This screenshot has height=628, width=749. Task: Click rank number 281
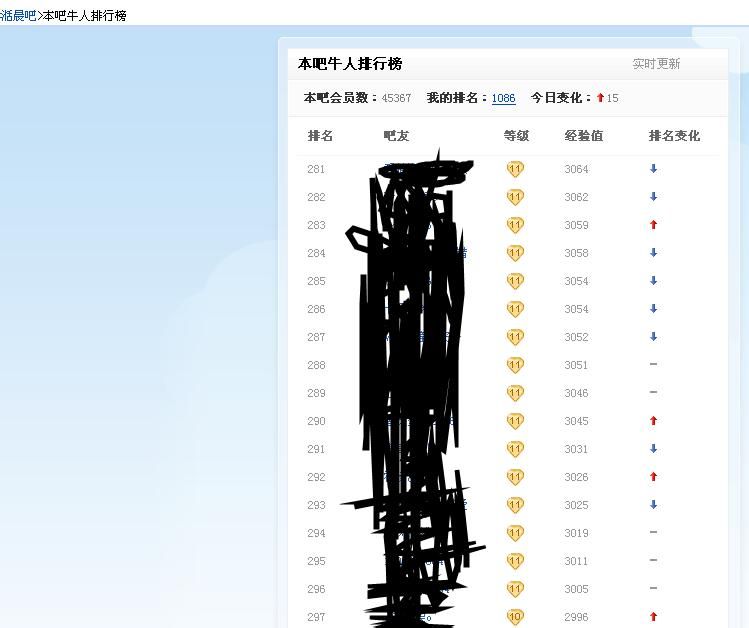pyautogui.click(x=316, y=169)
